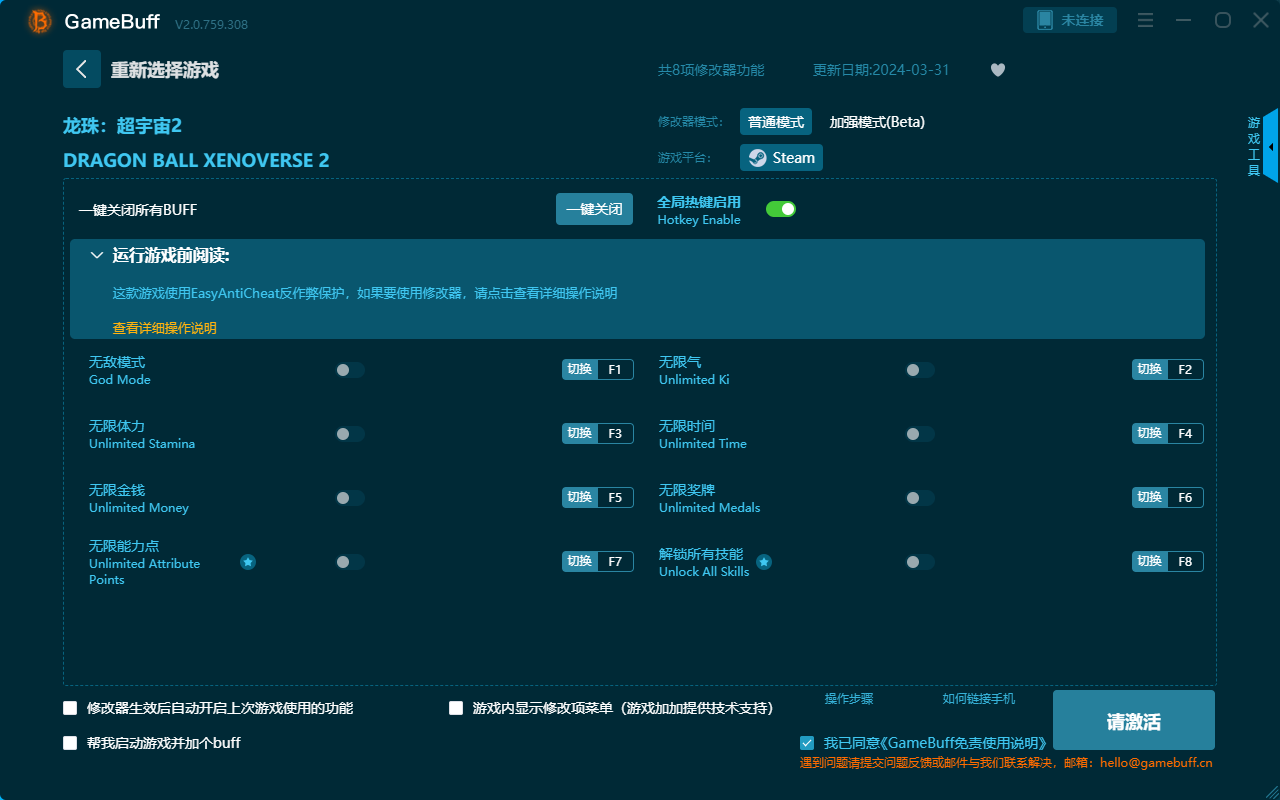Switch on Unlimited Medals toggle
1280x800 pixels.
[920, 498]
